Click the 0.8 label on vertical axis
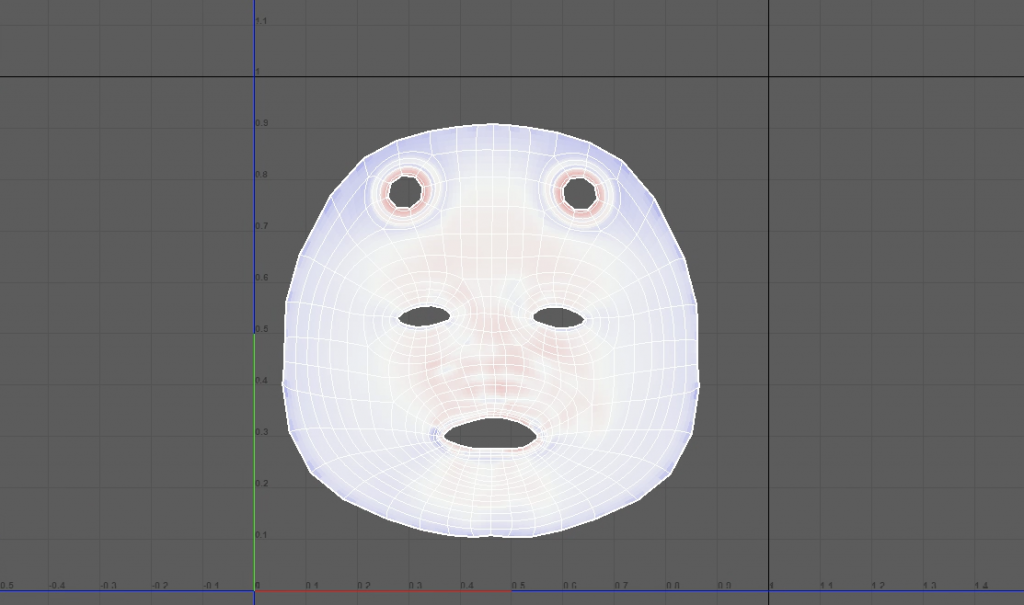1024x605 pixels. click(x=261, y=174)
